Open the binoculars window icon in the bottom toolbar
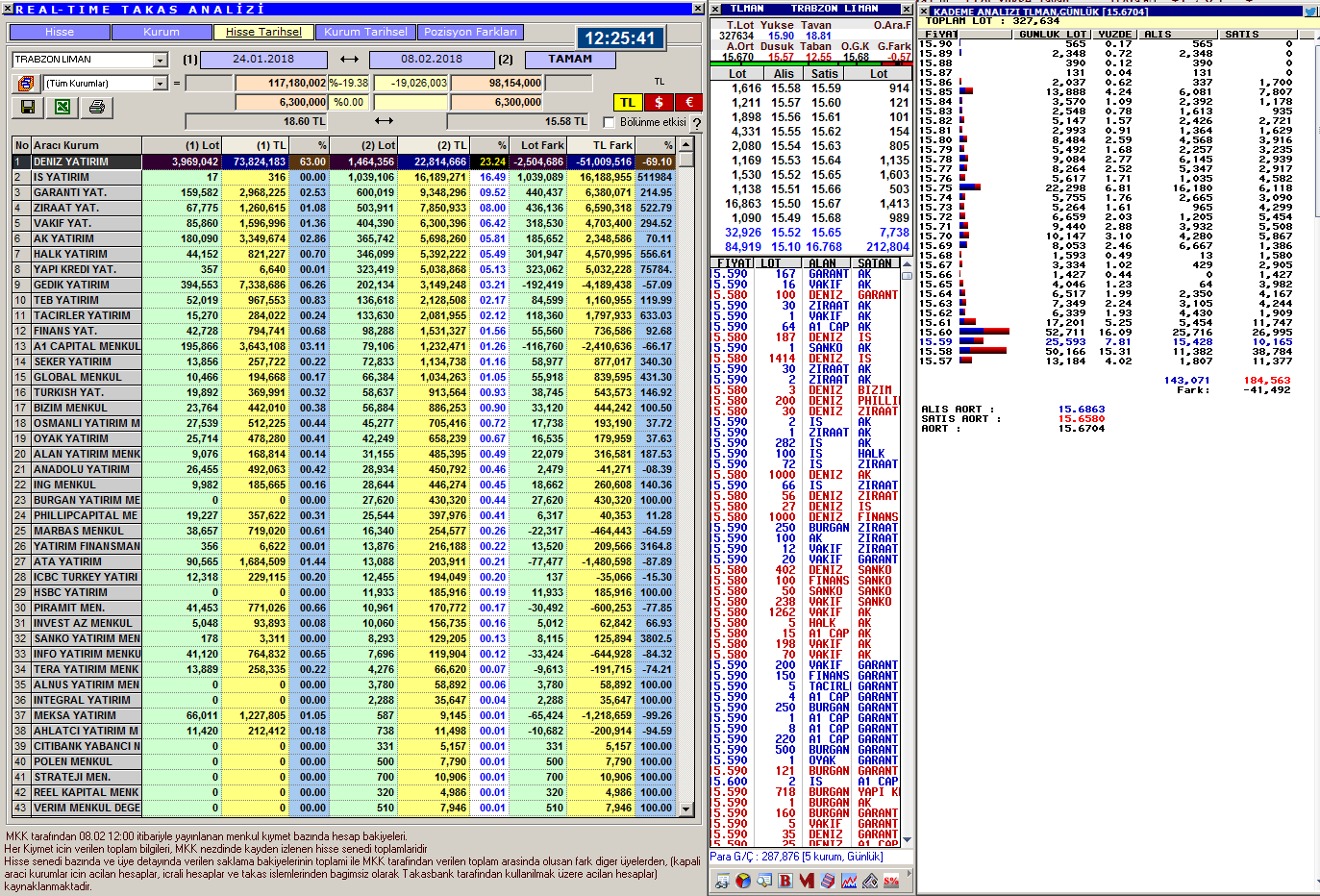This screenshot has width=1320, height=896. (x=723, y=880)
